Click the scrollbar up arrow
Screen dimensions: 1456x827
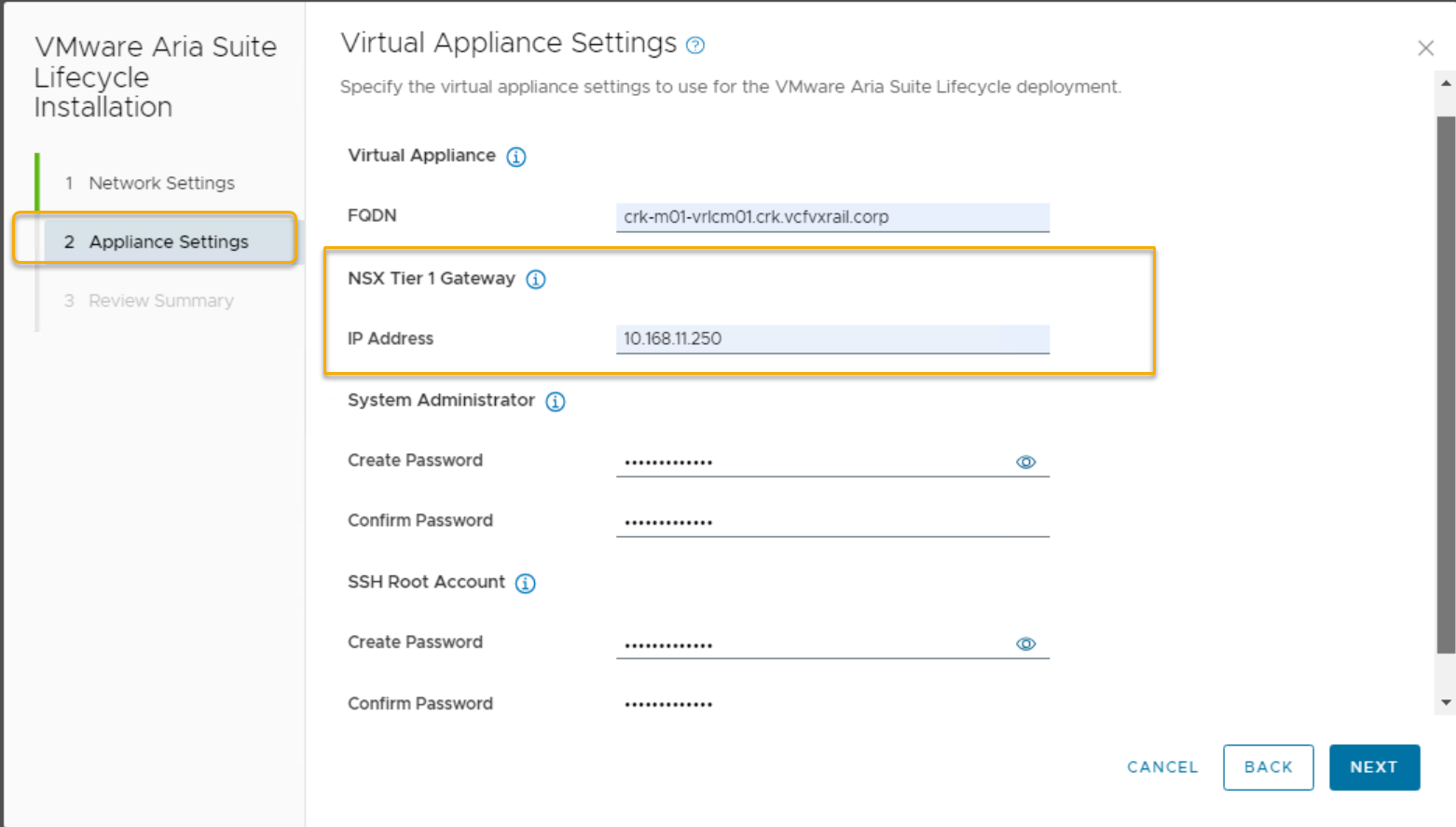[1446, 84]
